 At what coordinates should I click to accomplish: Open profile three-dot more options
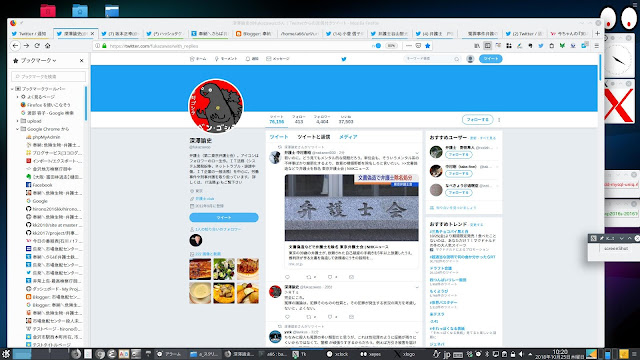tap(499, 120)
